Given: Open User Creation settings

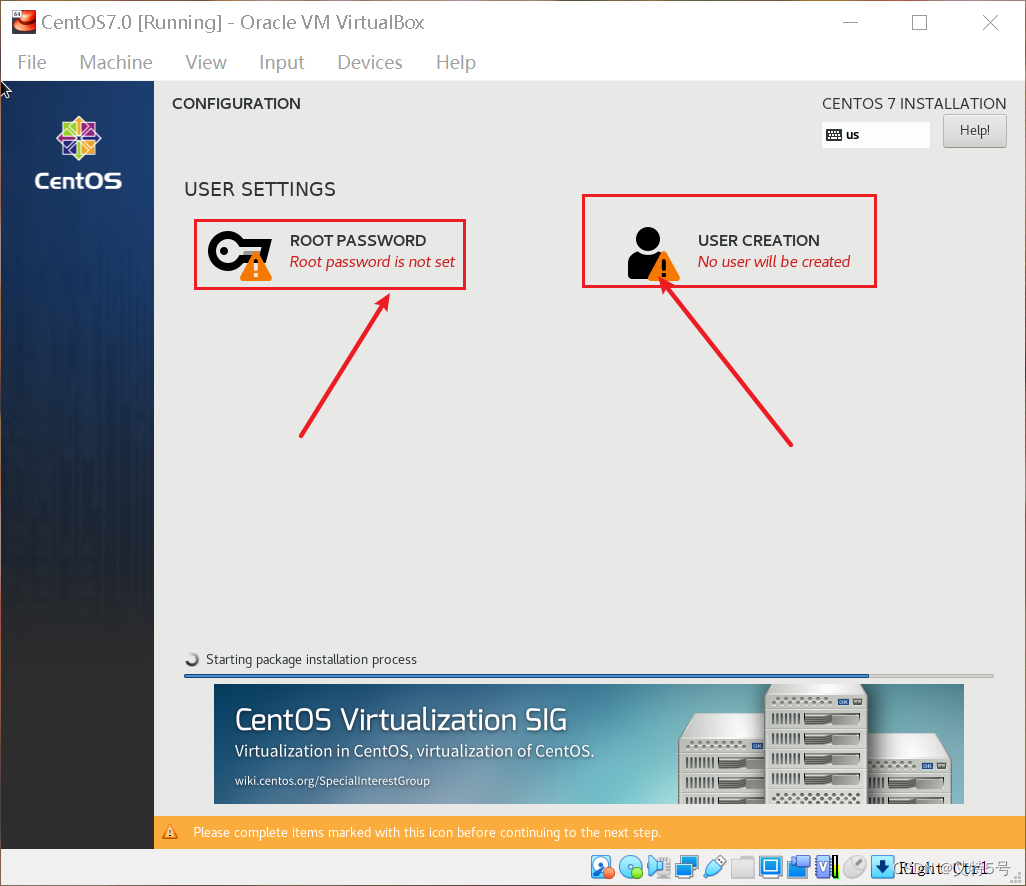Looking at the screenshot, I should point(729,240).
